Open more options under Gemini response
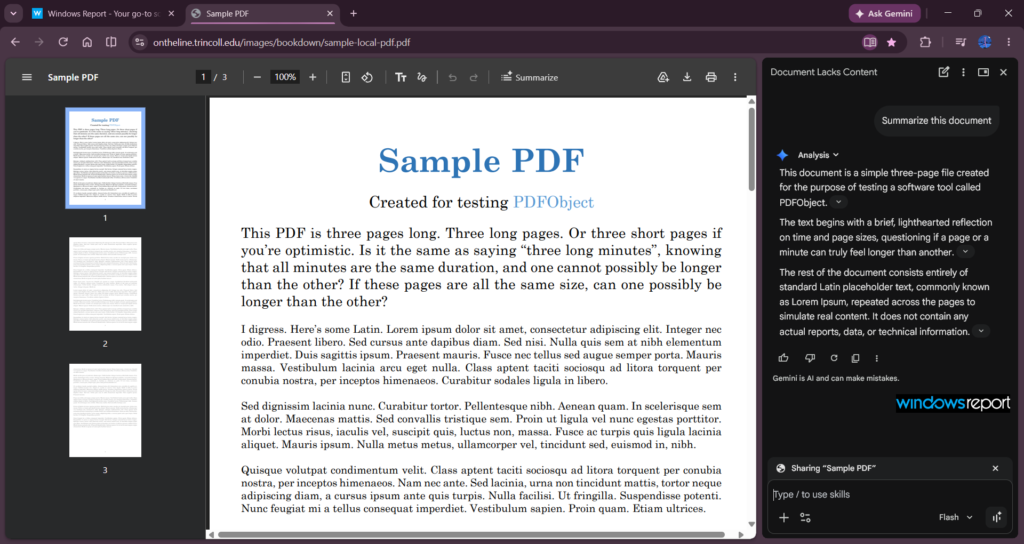 [x=876, y=358]
